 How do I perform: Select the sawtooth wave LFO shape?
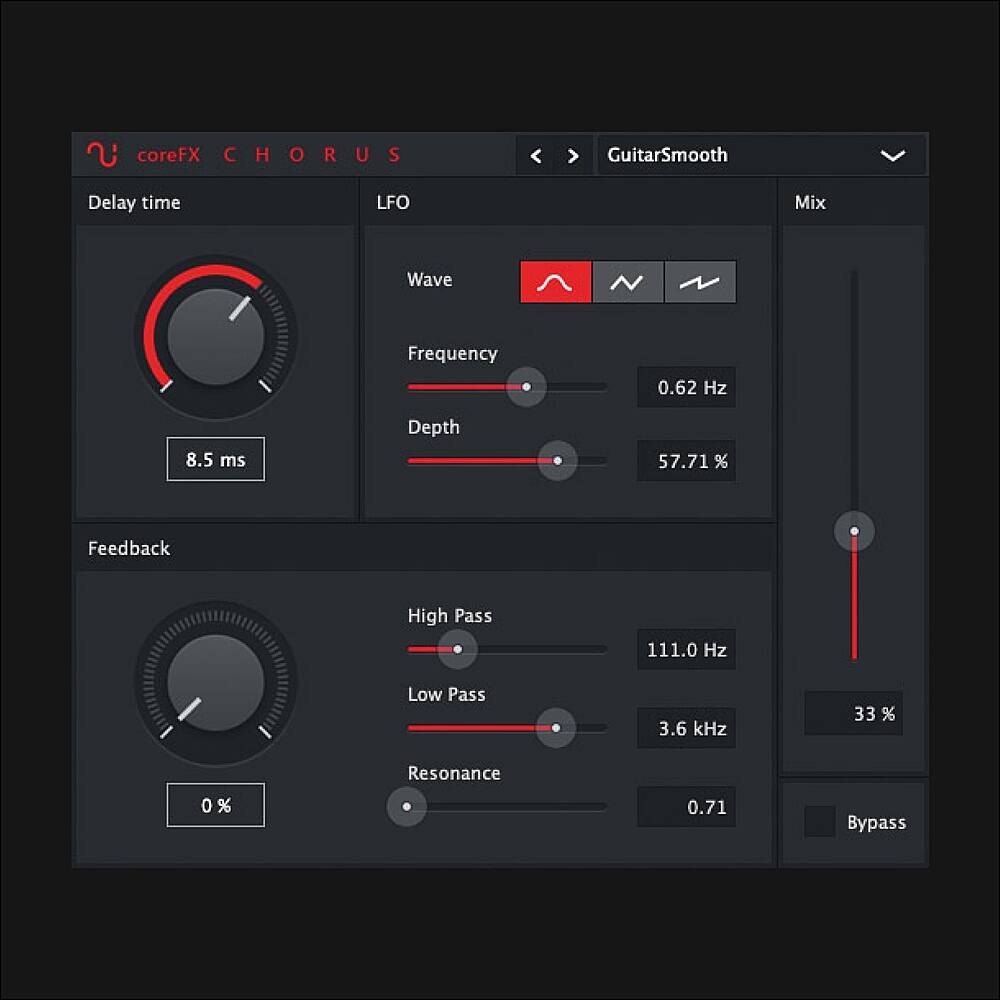point(700,282)
